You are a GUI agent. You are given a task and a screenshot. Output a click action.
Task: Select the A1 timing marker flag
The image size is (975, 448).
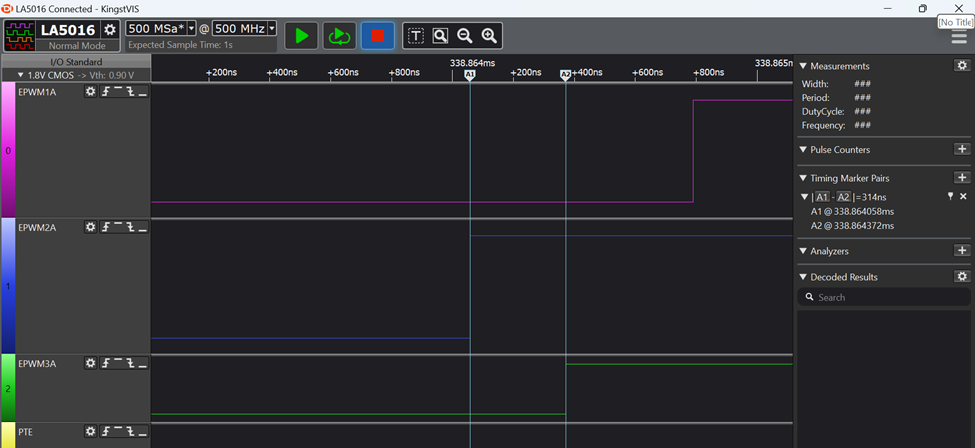click(x=470, y=75)
